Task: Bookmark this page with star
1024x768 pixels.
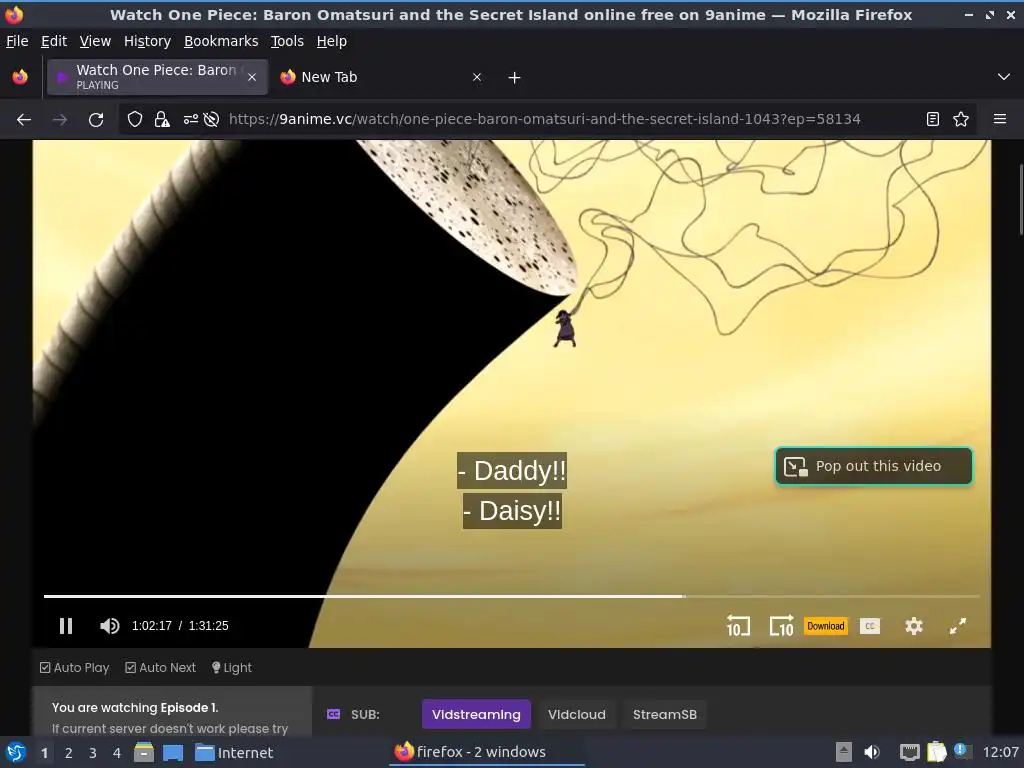Action: [x=961, y=120]
